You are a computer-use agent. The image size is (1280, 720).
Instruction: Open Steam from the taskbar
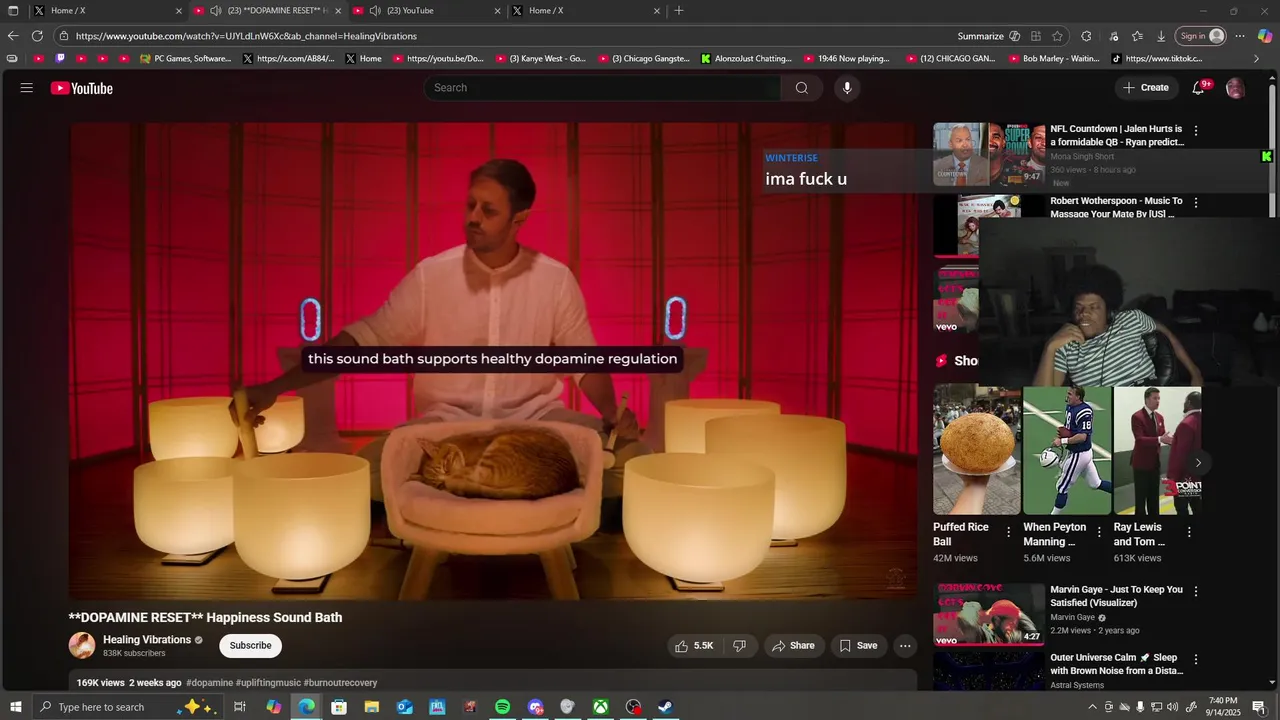[665, 707]
